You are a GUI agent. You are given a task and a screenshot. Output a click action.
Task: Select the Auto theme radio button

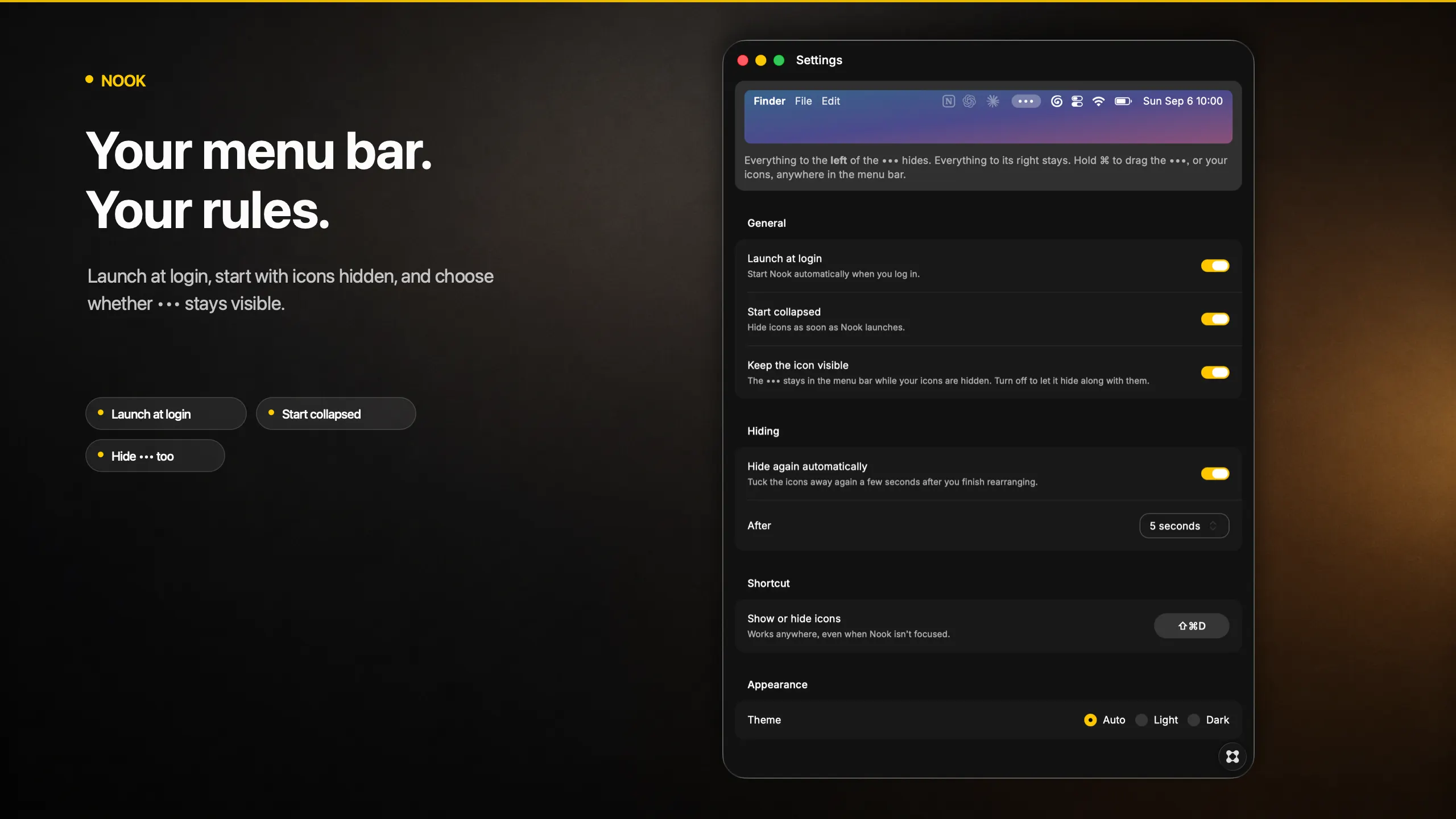point(1090,720)
